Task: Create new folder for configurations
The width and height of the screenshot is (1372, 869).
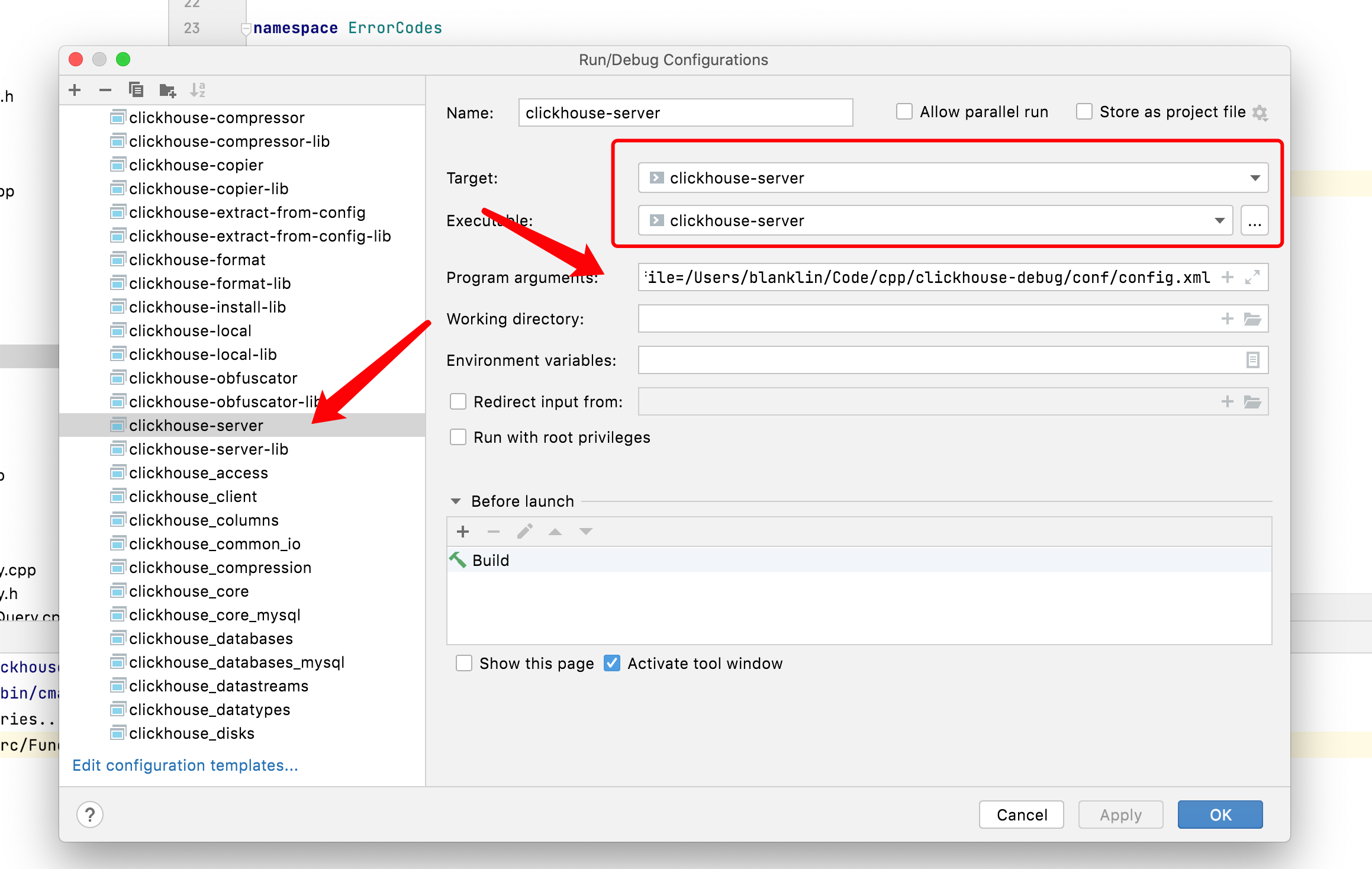Action: pyautogui.click(x=168, y=90)
